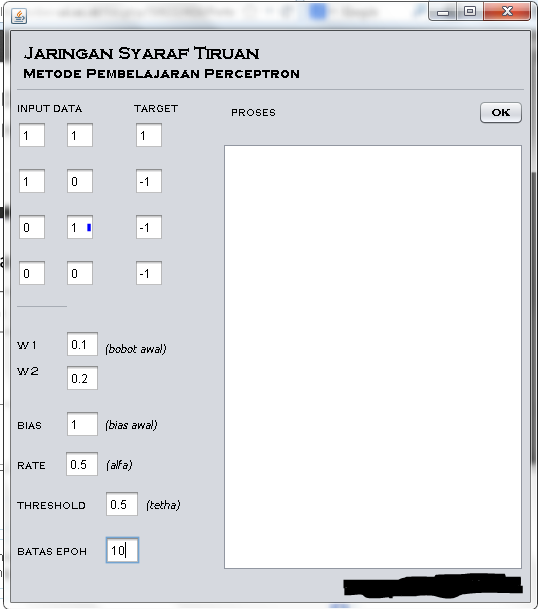Click the THRESHOLD label
538x609 pixels.
point(51,505)
